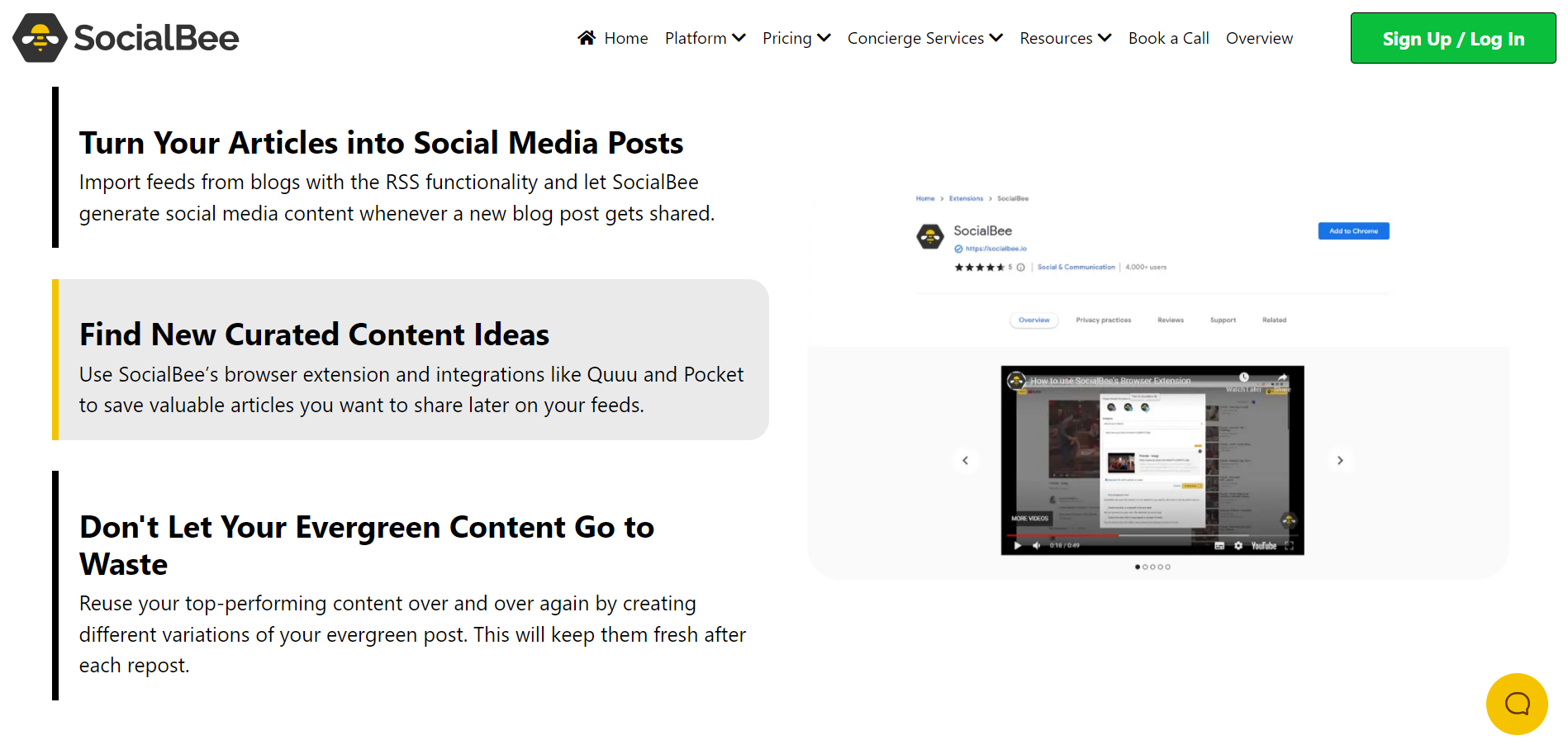Switch to Overview tab in extension preview

coord(1033,320)
